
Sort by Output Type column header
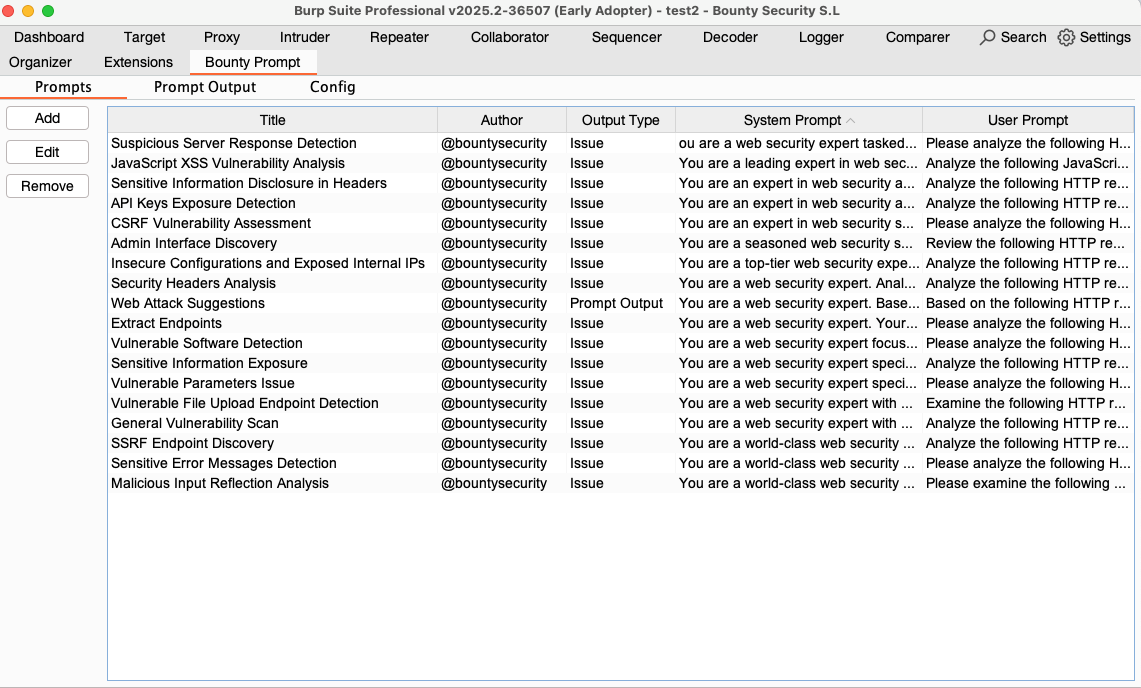(x=620, y=120)
